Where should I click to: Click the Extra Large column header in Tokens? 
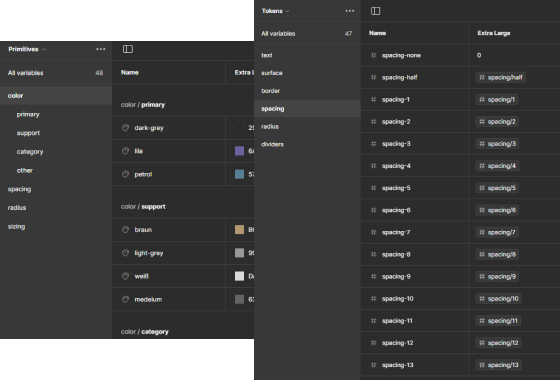coord(494,33)
